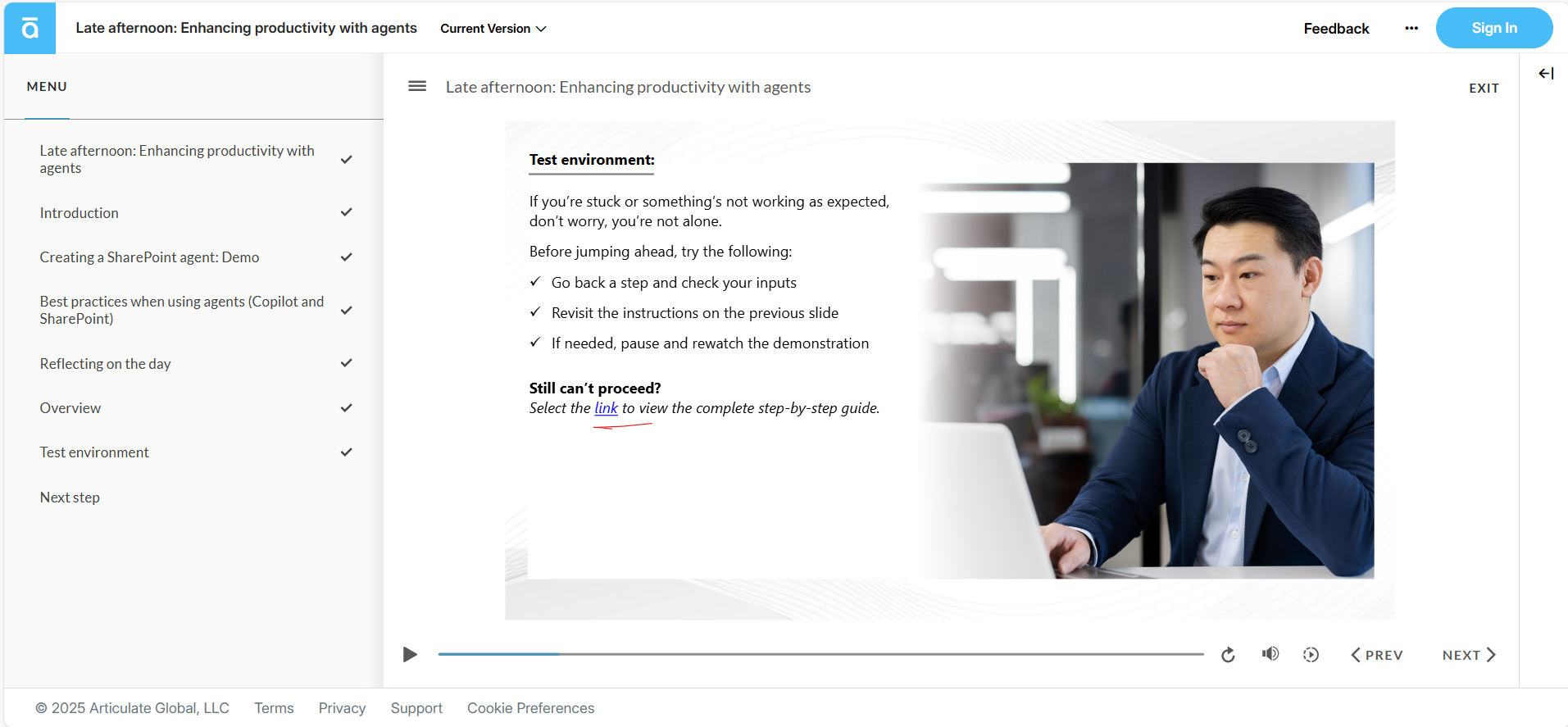Click '© 2025 Articulate Global, LLC' text

click(132, 708)
